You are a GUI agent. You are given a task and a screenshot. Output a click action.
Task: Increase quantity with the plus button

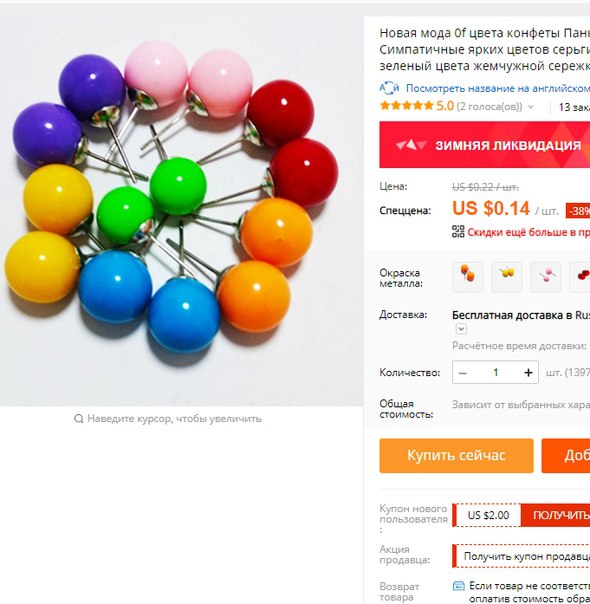point(528,372)
